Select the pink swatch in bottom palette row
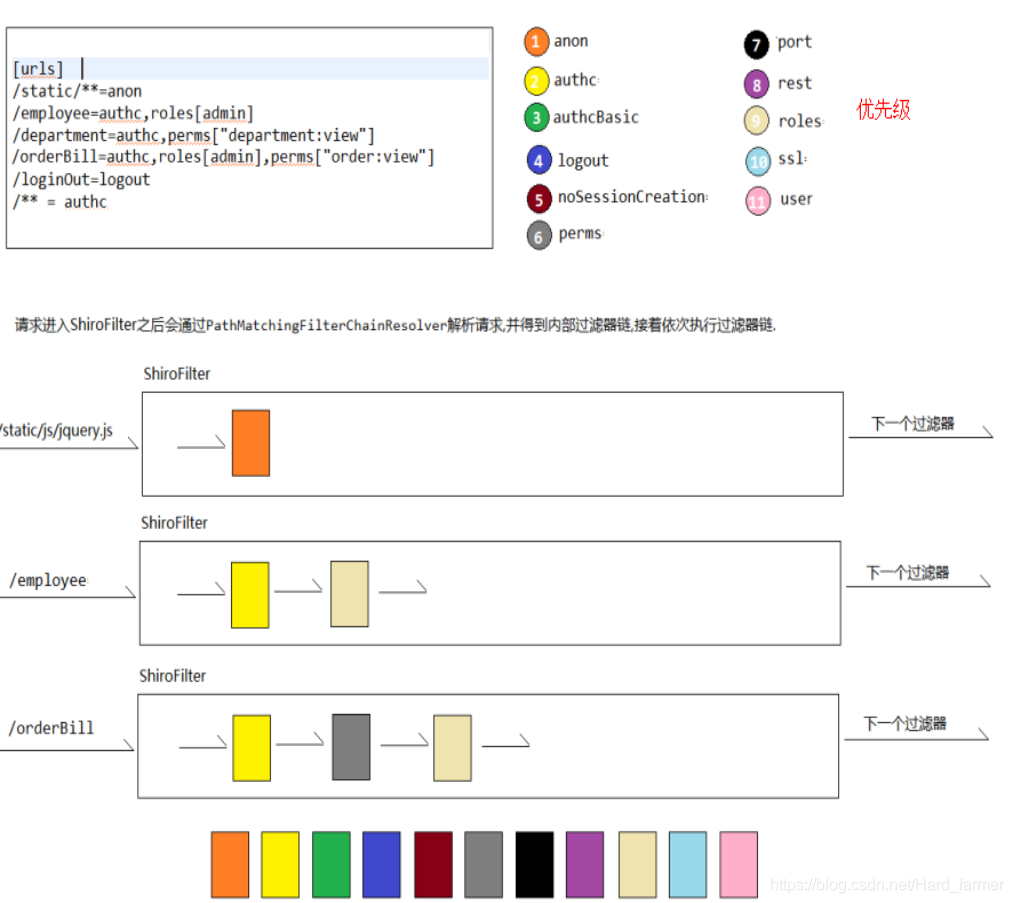Screen dimensions: 1014x903 (x=739, y=864)
